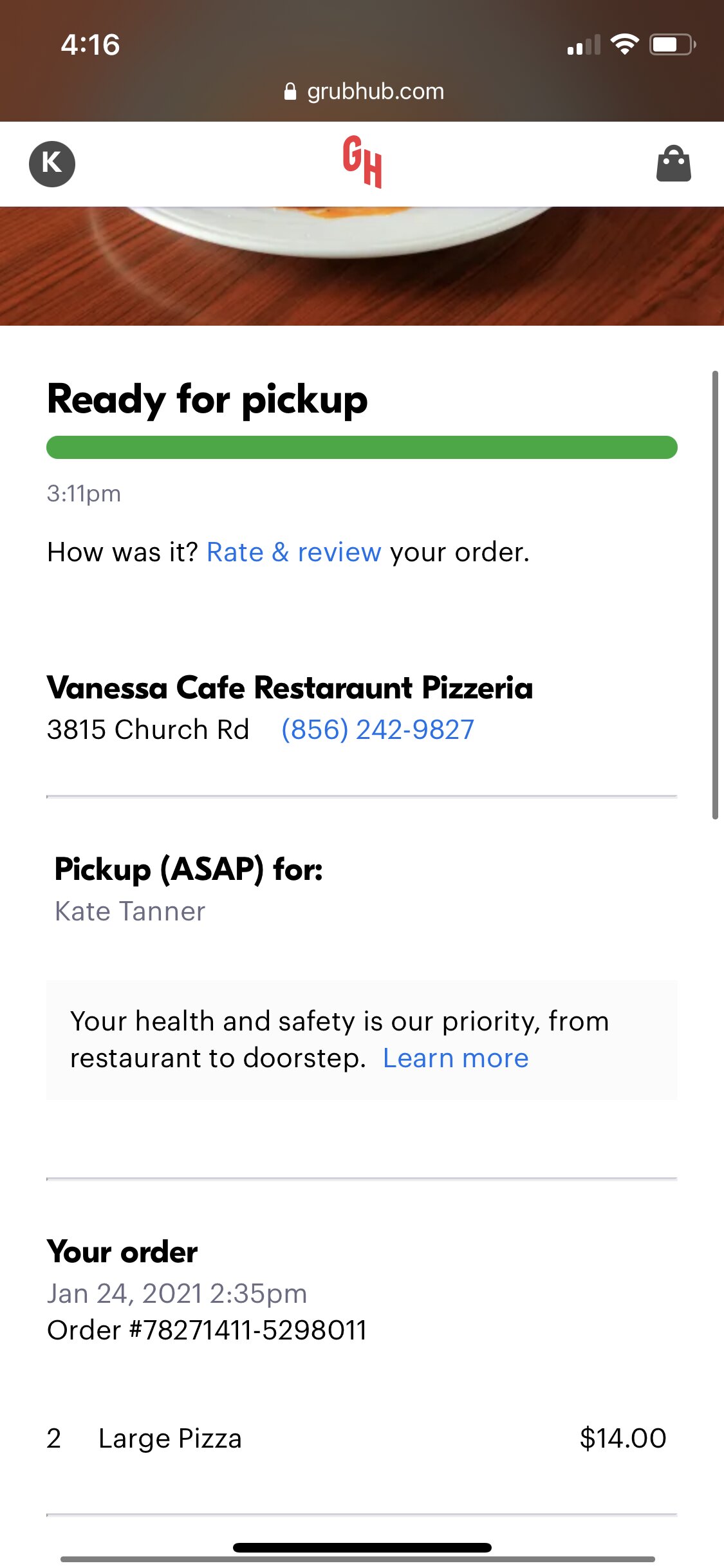Click the Rate & review link
The image size is (724, 1568).
click(294, 552)
